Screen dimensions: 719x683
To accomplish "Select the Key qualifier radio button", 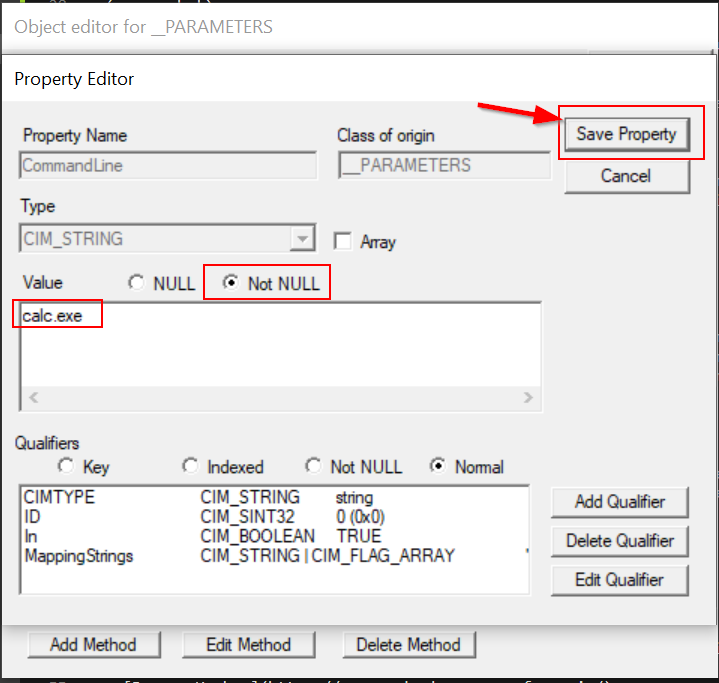I will click(x=67, y=466).
